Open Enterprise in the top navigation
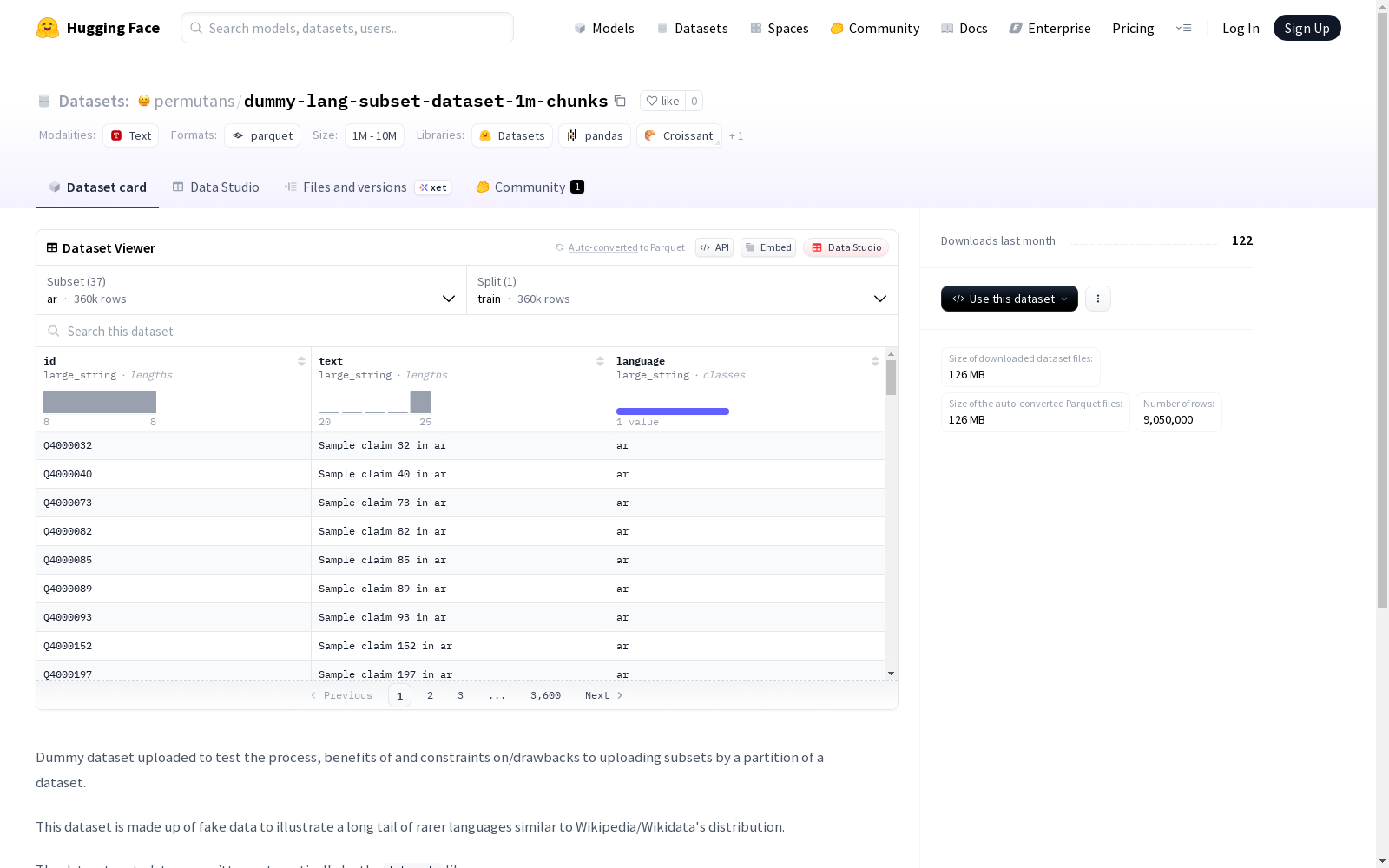 coord(1050,28)
